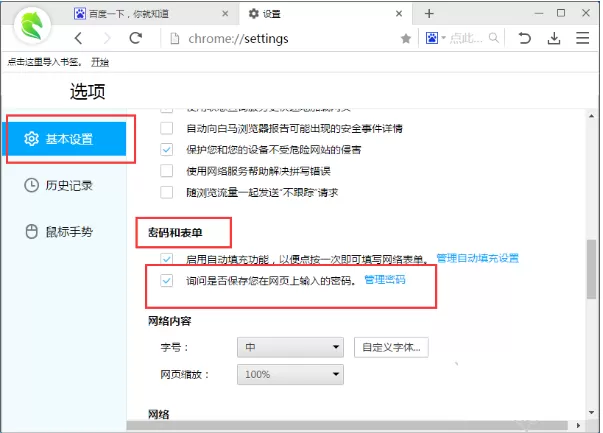Click the page icon before the URL
The width and height of the screenshot is (603, 433).
tap(175, 38)
